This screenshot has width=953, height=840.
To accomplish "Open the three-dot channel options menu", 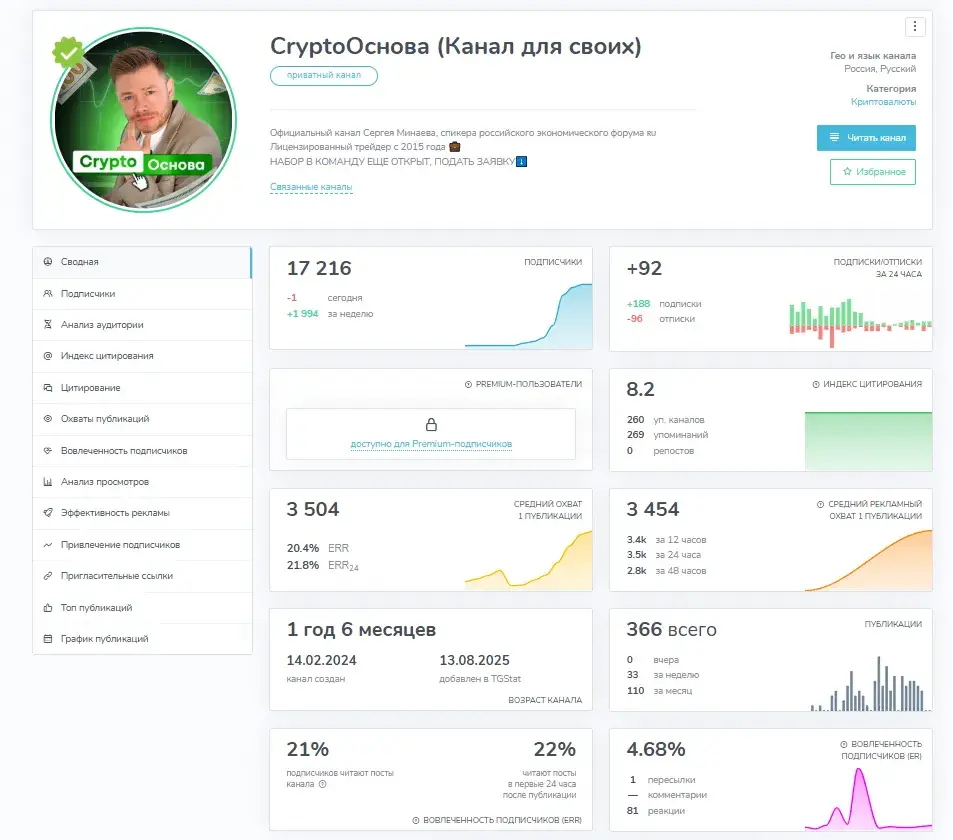I will pyautogui.click(x=915, y=27).
